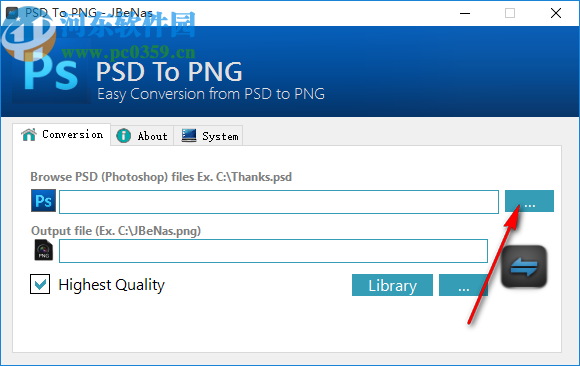Open the System tab
The height and width of the screenshot is (366, 580).
point(208,136)
